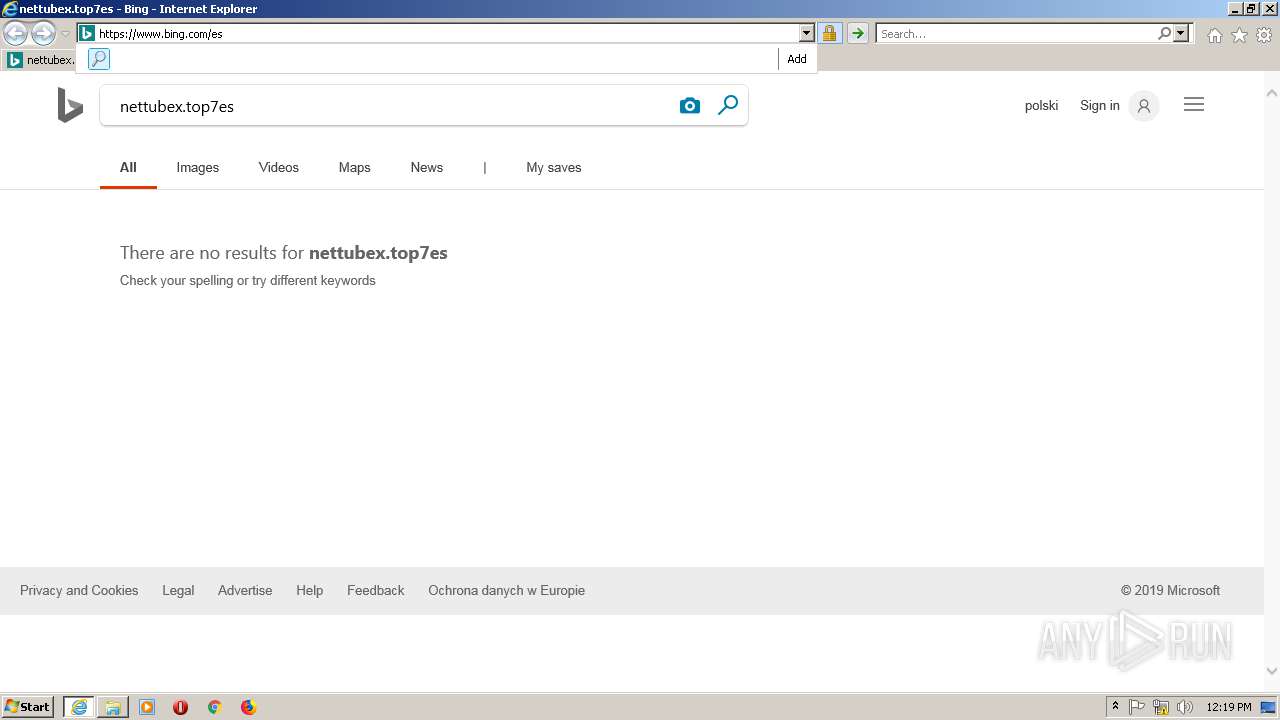Click the Check your spelling hint text
The image size is (1280, 720).
click(248, 281)
